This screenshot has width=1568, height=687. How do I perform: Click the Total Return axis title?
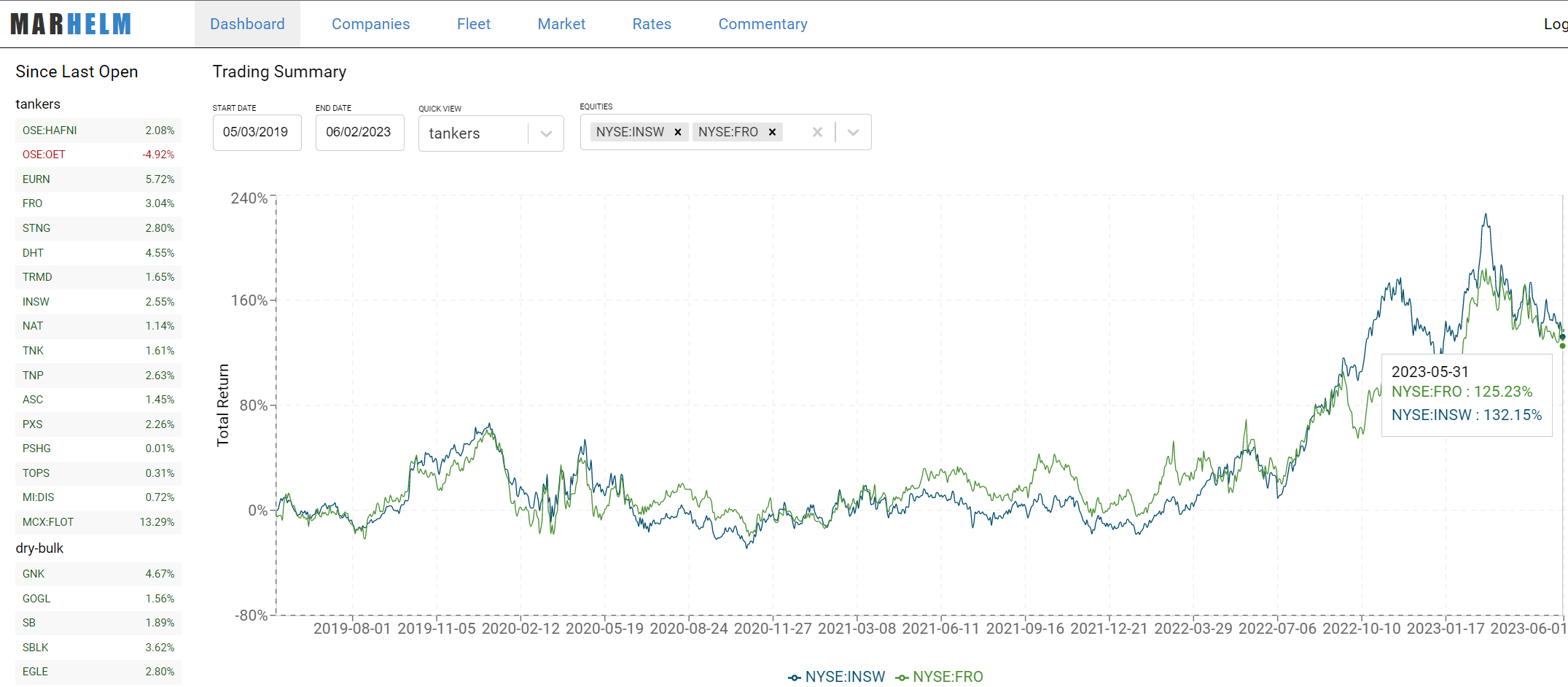point(223,405)
